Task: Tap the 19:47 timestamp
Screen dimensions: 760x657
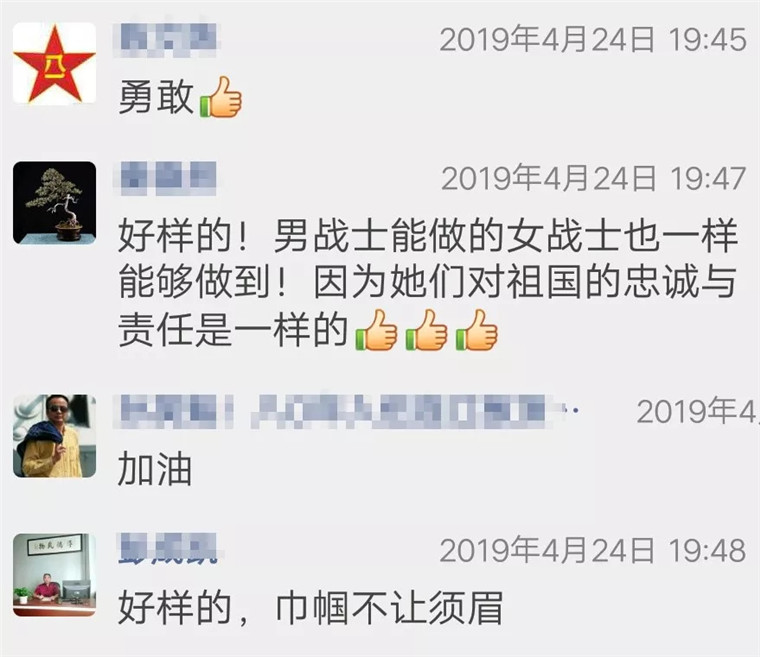Action: 594,178
